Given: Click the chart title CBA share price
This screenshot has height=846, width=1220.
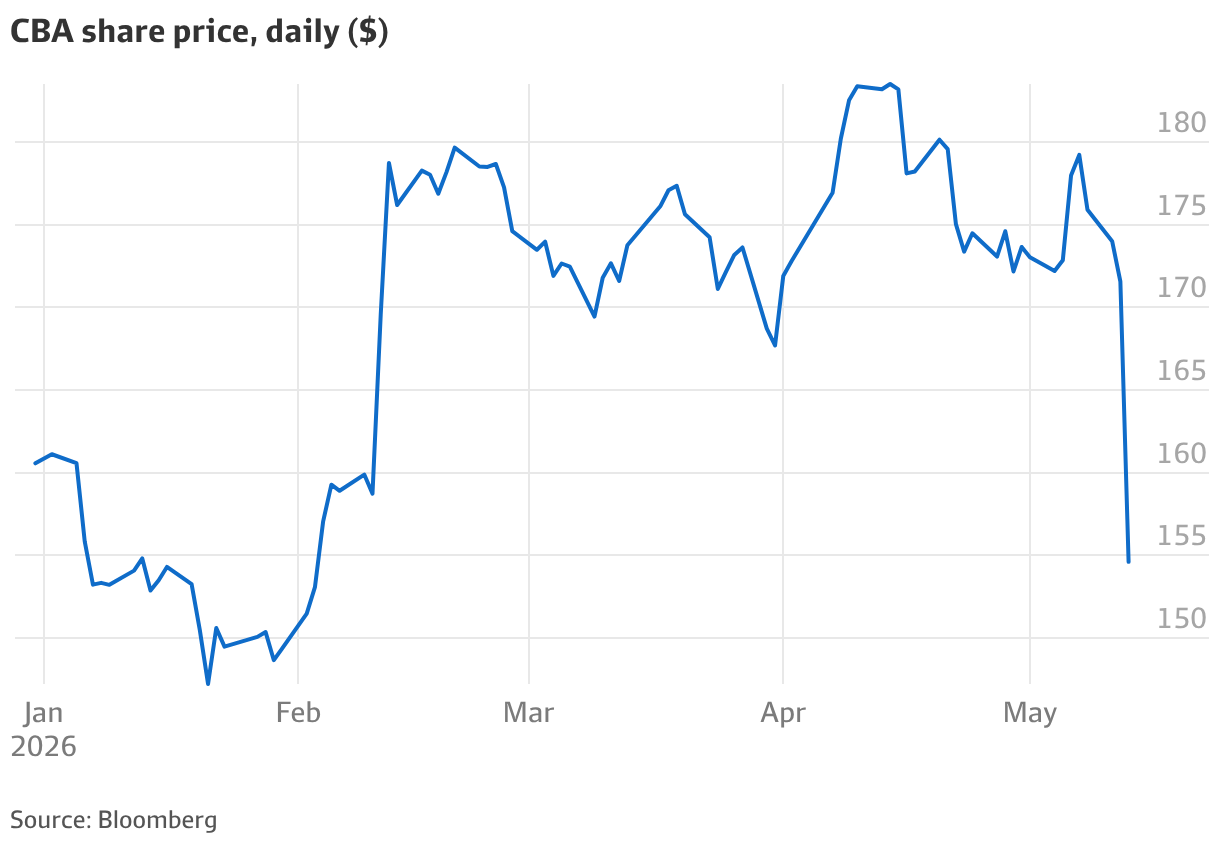Looking at the screenshot, I should [x=200, y=31].
